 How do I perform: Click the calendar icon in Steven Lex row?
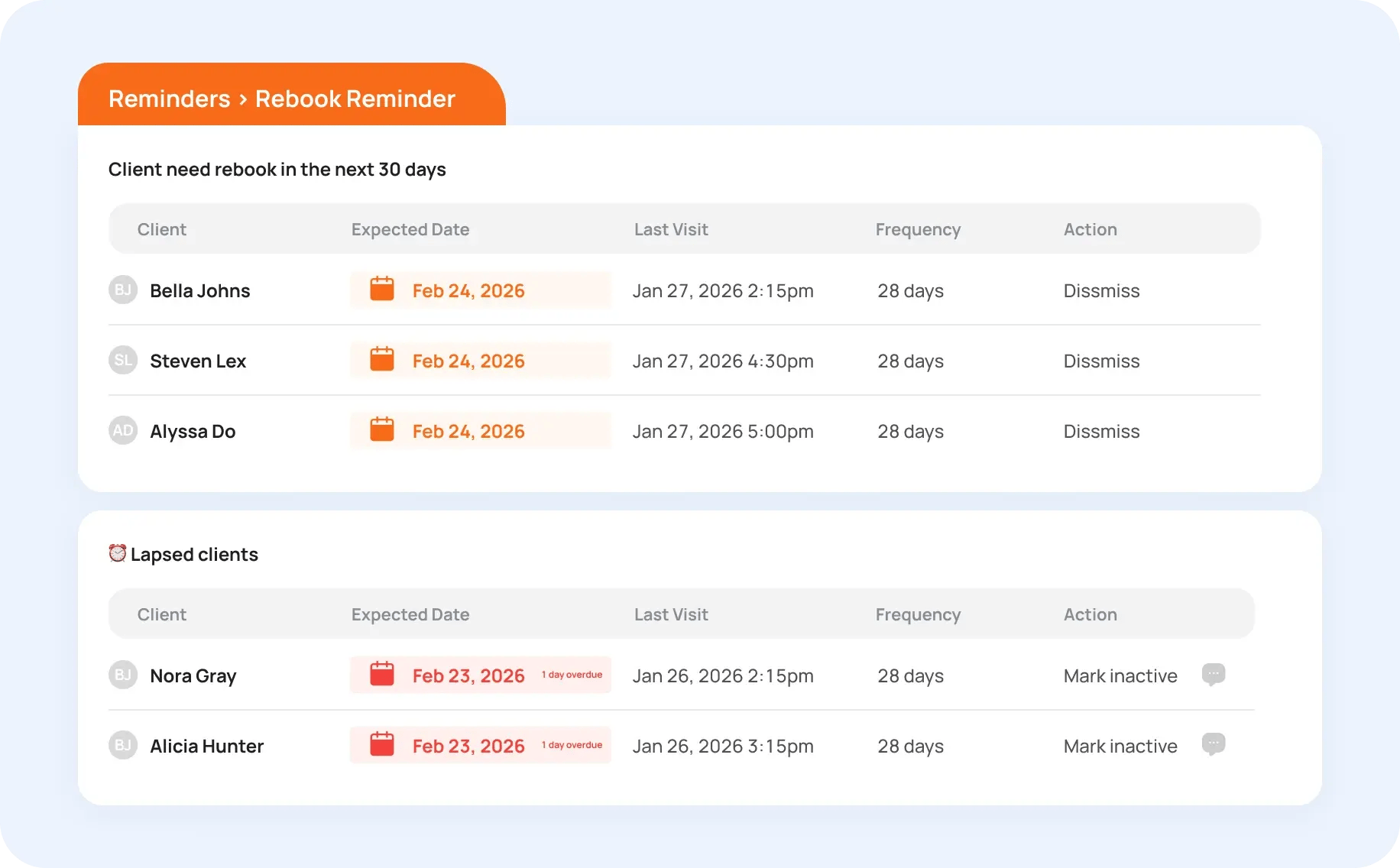point(381,360)
